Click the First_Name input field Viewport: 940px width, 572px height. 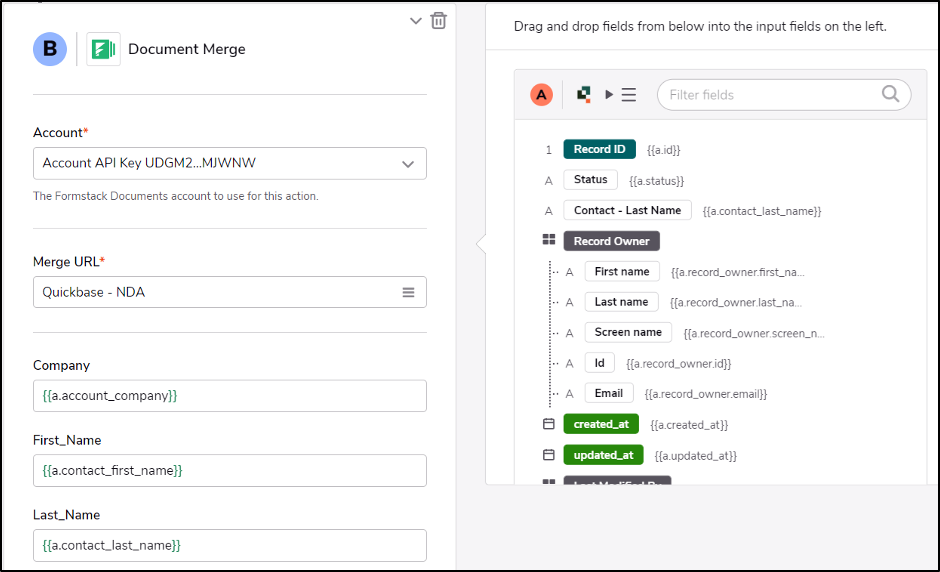tap(229, 470)
